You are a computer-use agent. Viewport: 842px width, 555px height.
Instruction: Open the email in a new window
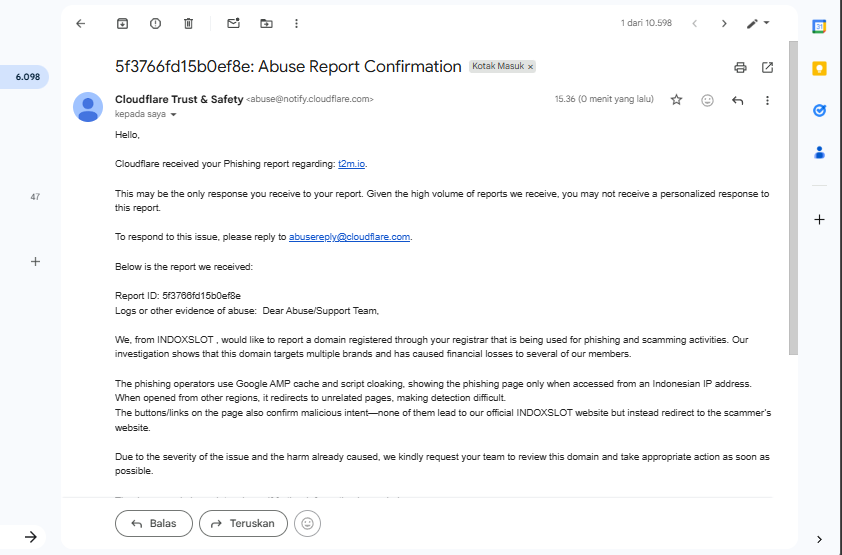767,67
